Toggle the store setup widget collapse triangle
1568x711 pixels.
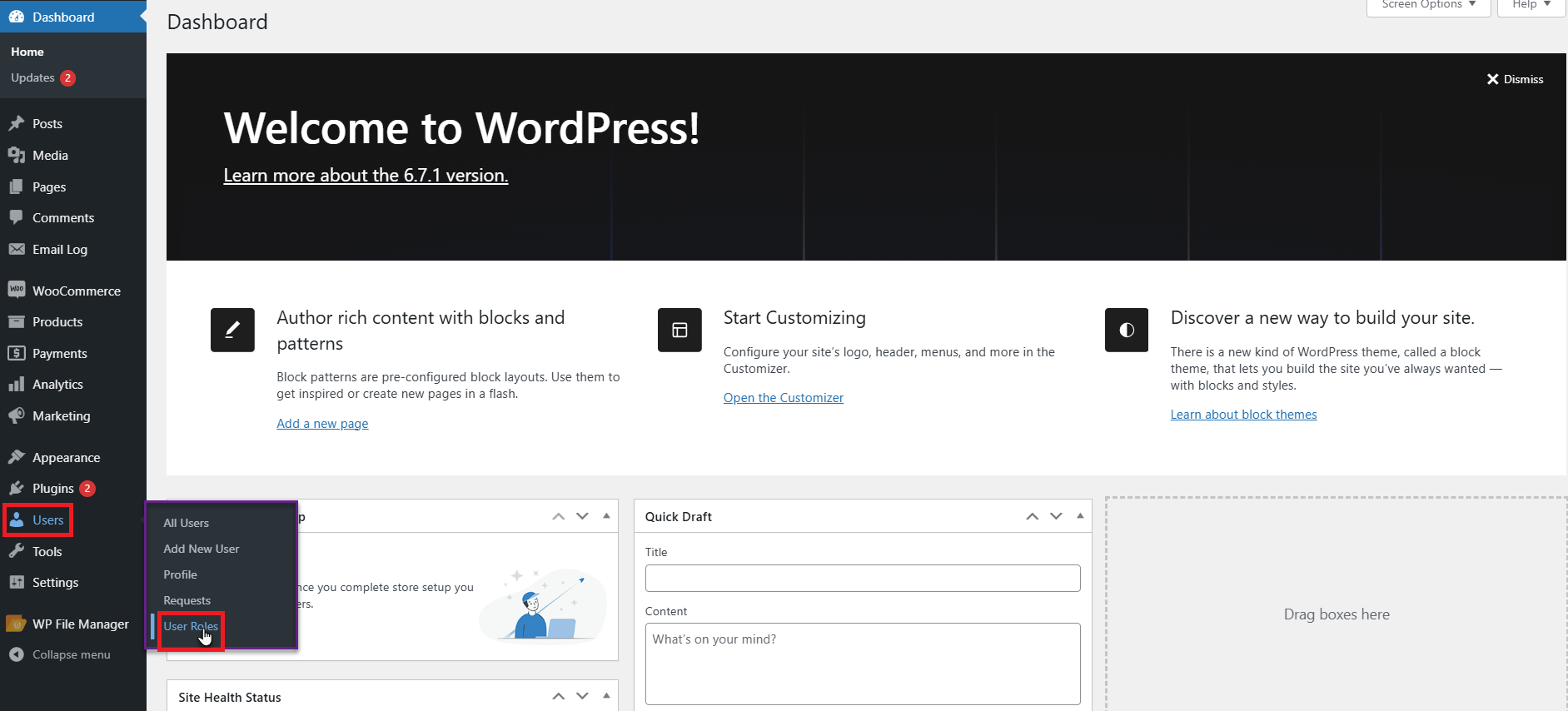click(606, 516)
